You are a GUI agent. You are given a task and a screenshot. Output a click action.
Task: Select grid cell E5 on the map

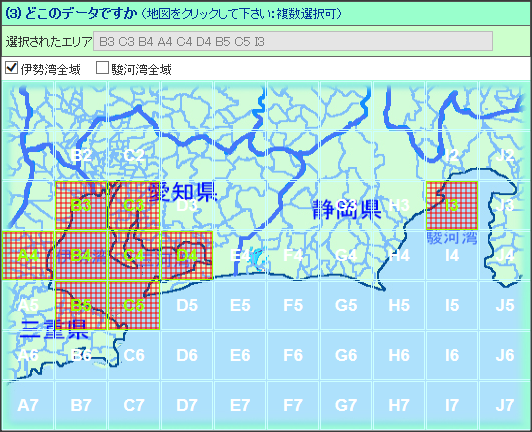tap(240, 305)
